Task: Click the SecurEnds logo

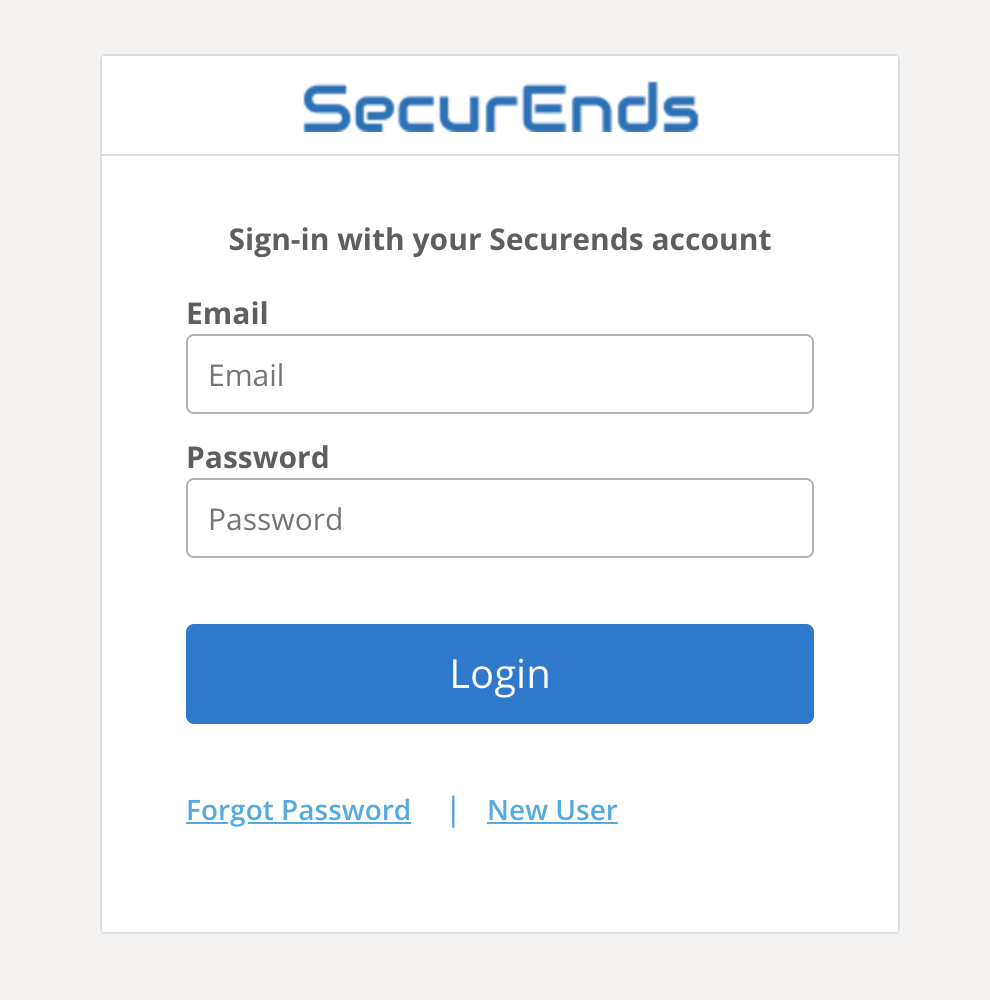Action: pyautogui.click(x=501, y=108)
